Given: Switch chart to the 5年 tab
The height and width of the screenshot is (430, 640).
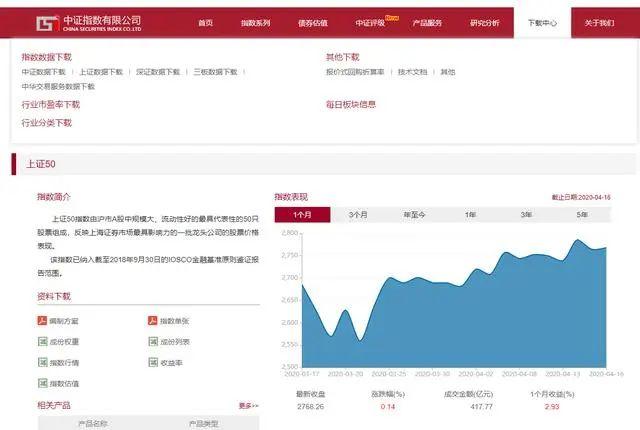Looking at the screenshot, I should pos(582,215).
